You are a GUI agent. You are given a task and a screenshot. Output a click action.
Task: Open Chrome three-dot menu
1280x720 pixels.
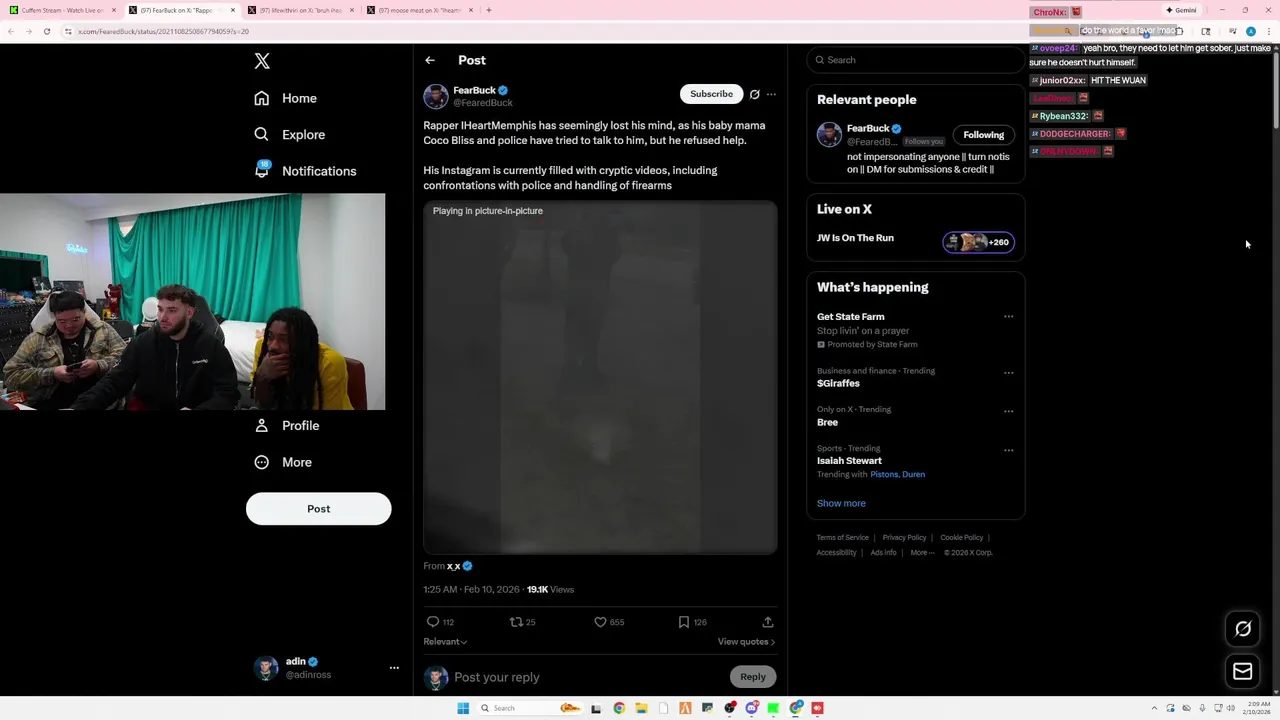1269,31
